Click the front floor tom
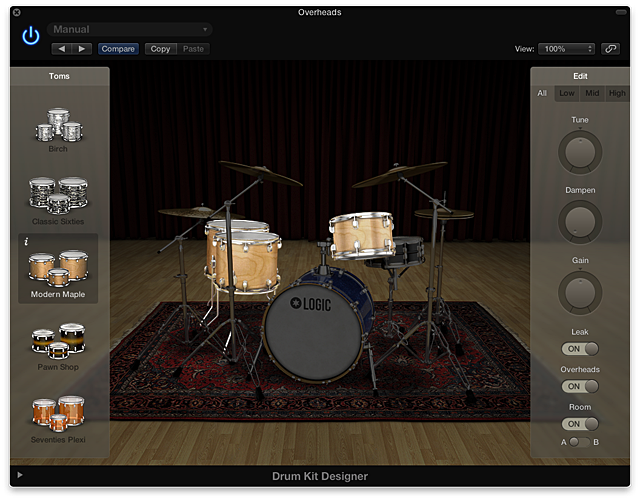Screen dimensions: 640x500 248,263
